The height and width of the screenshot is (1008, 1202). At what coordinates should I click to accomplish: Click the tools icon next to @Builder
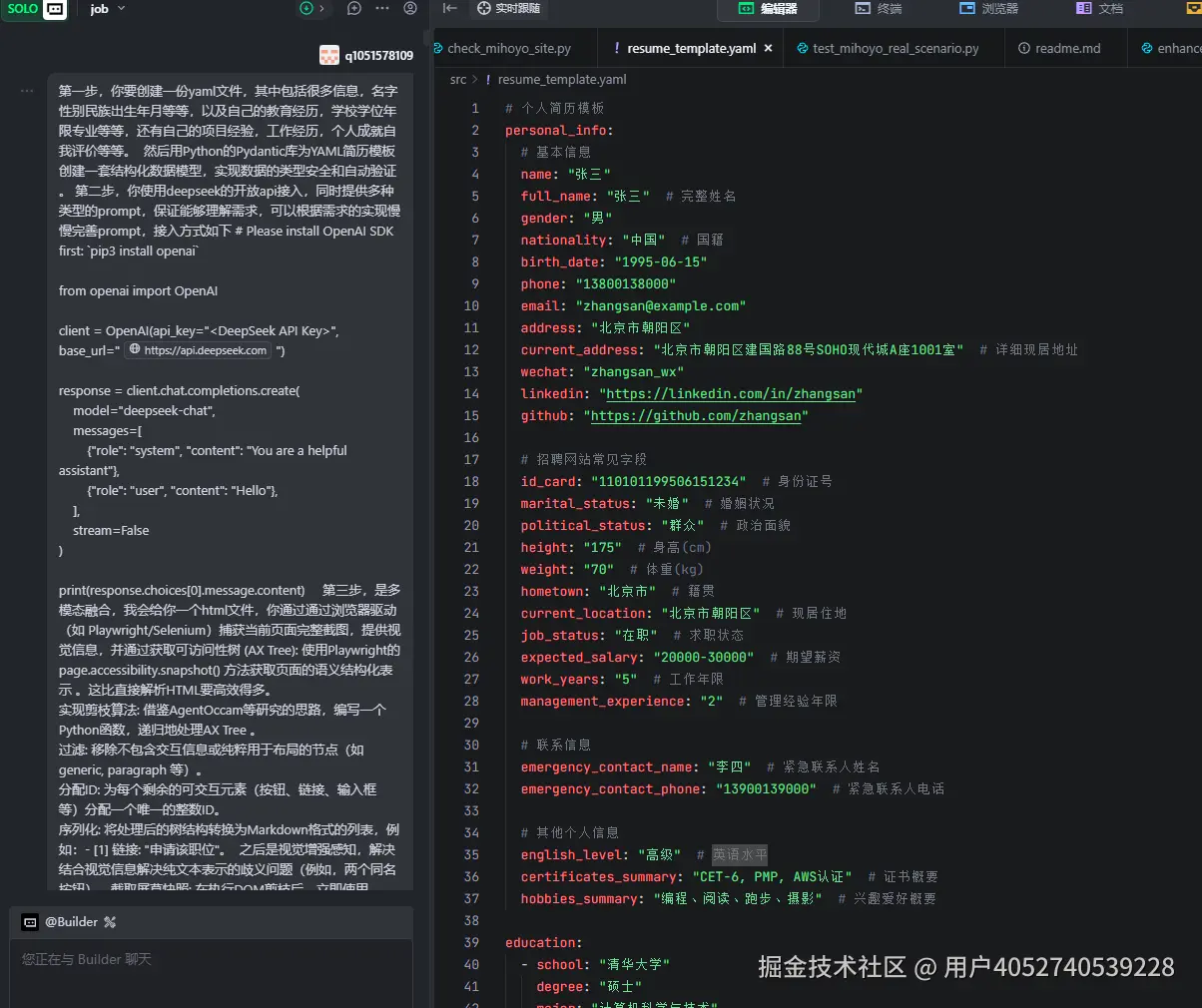pos(110,922)
